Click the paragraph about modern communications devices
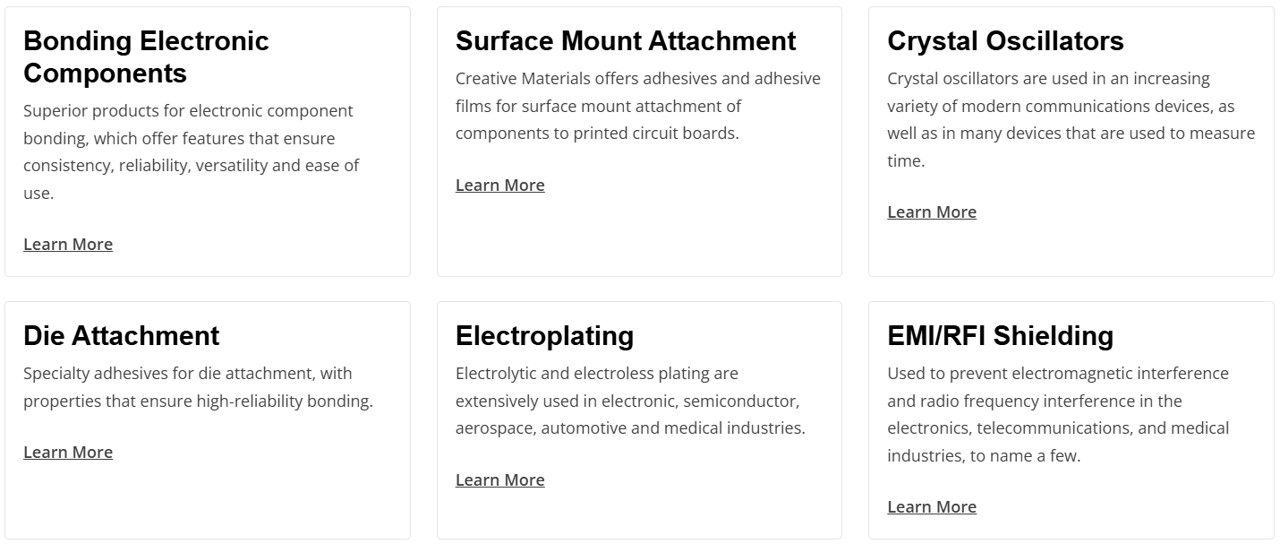 point(1070,119)
